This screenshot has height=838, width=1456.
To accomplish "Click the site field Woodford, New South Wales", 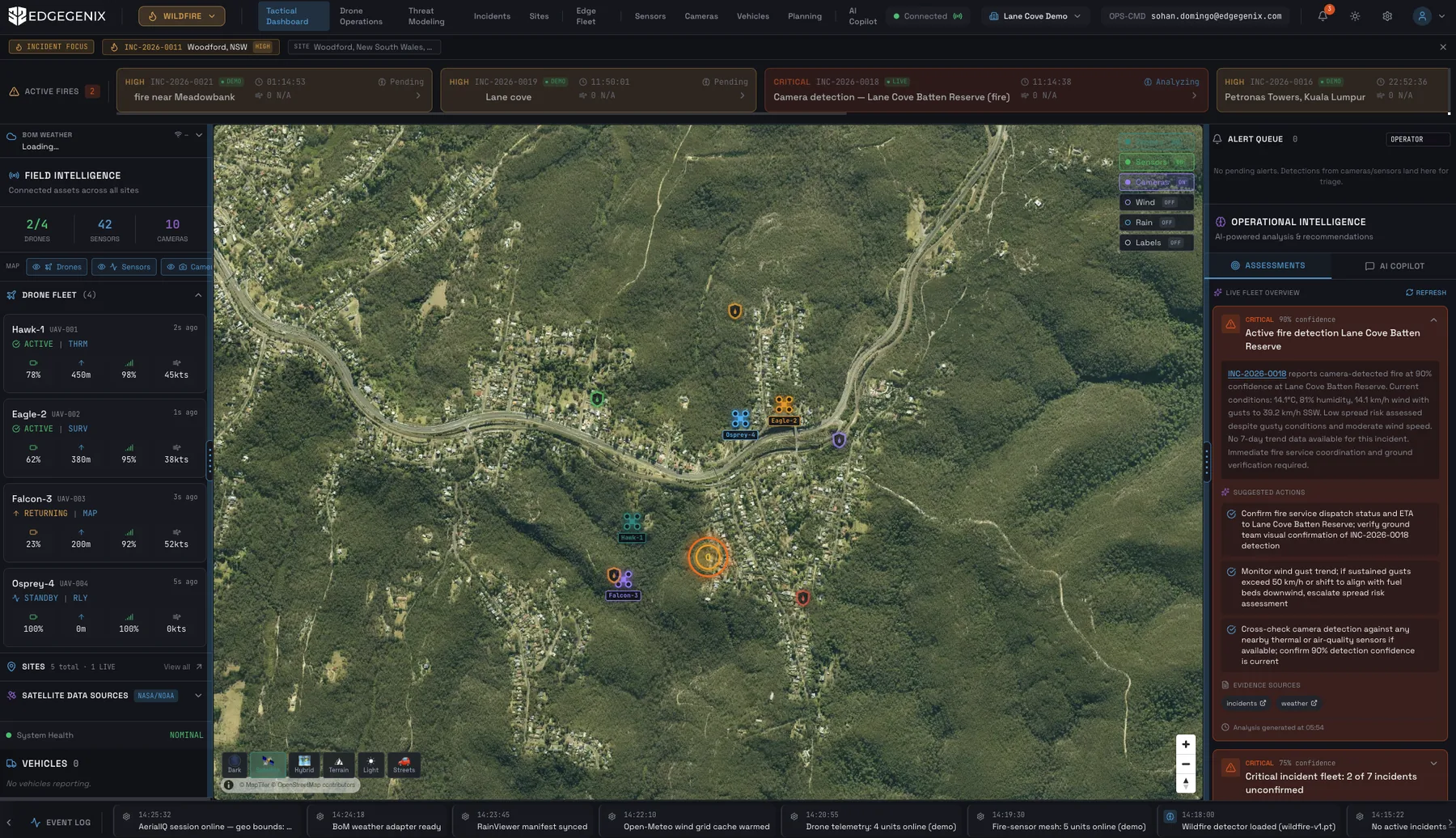I will (364, 47).
